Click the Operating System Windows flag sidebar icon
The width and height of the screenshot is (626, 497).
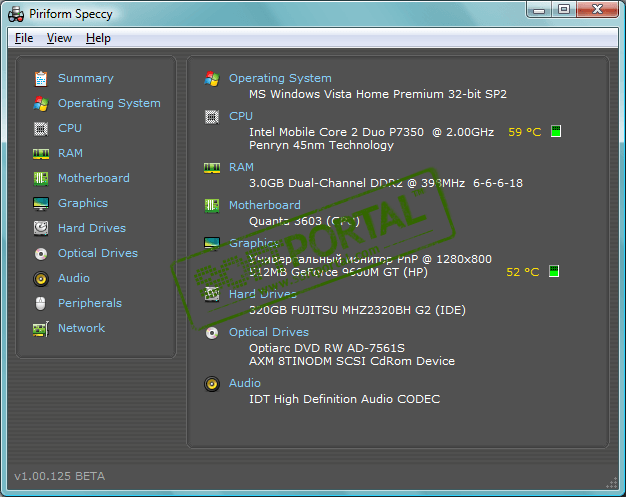click(41, 104)
